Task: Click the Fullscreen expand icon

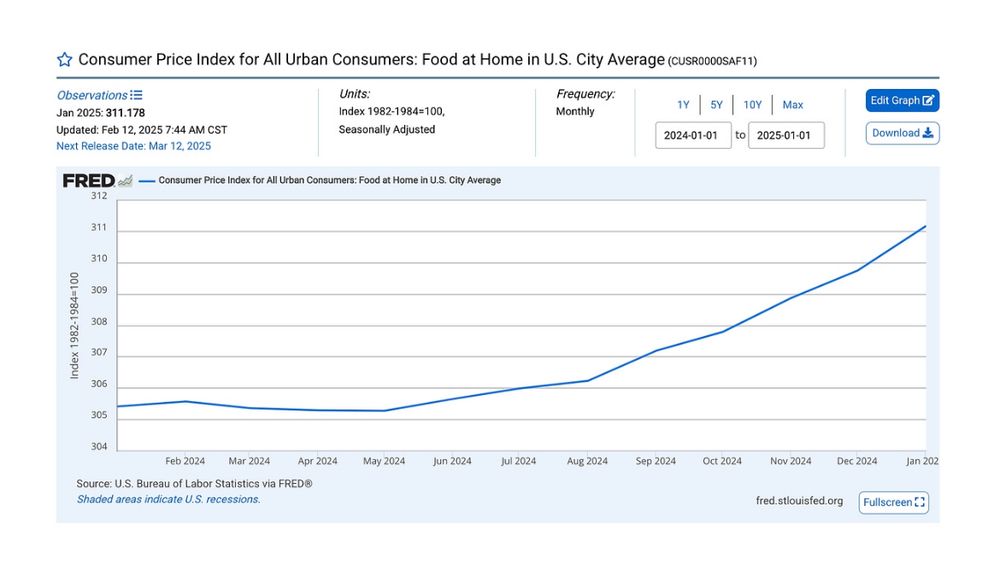Action: point(920,502)
